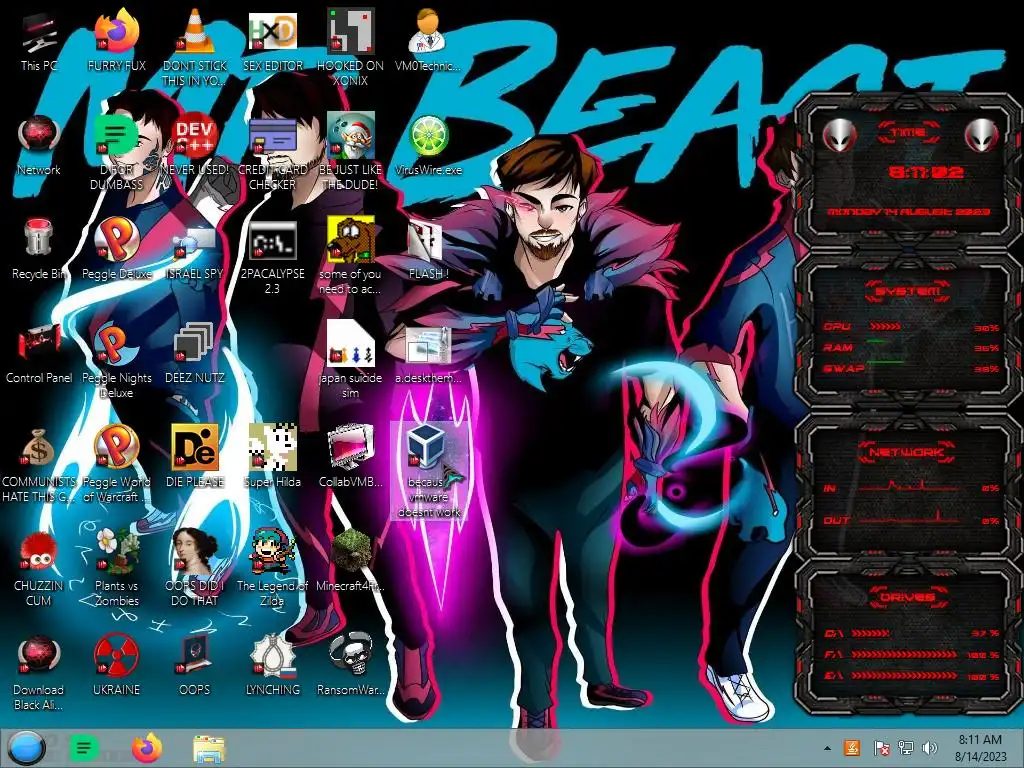Image resolution: width=1024 pixels, height=768 pixels.
Task: Select the OOPS DID I DO THAT portrait icon
Action: 195,551
